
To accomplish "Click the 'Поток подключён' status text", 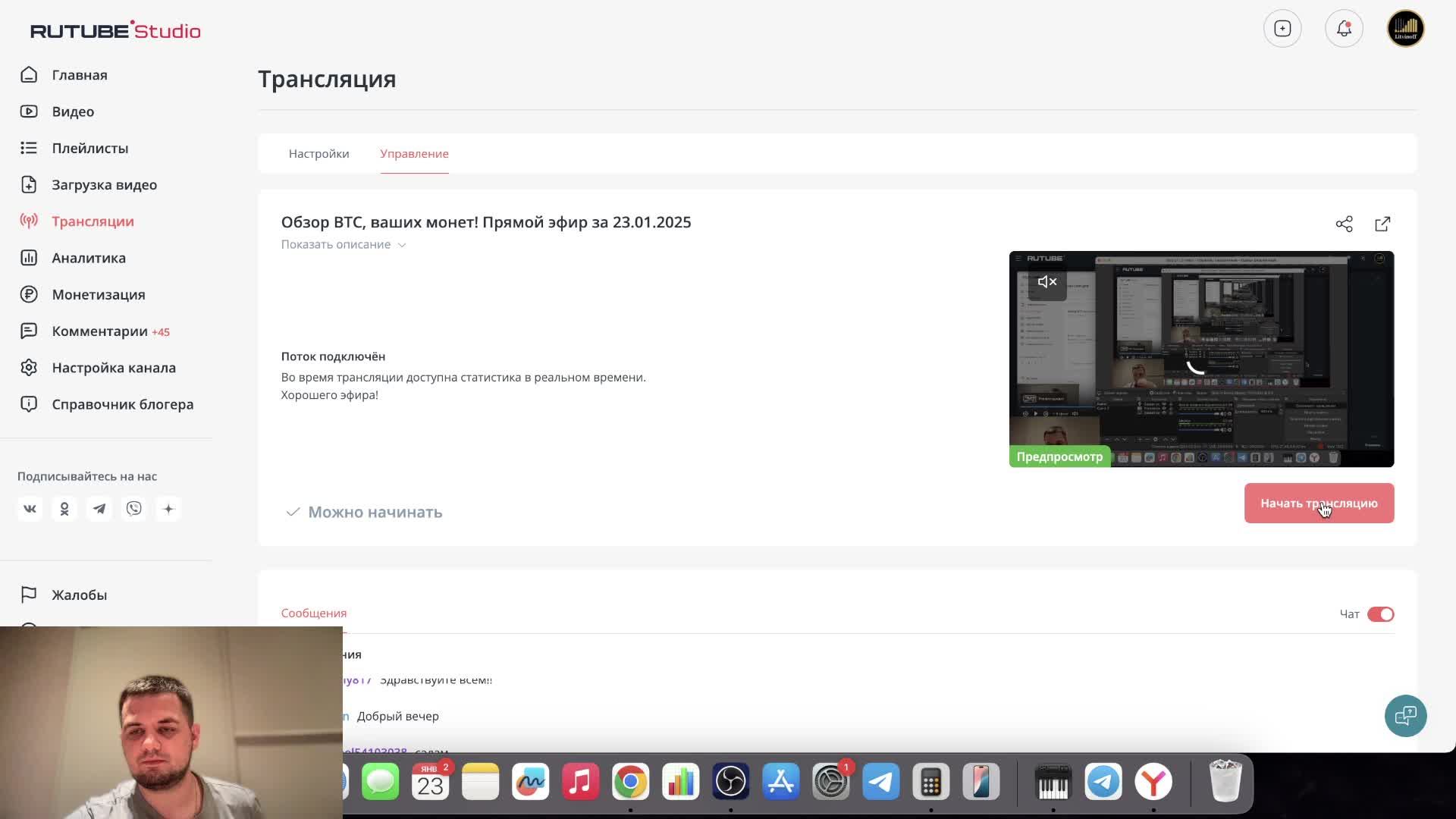I will 333,356.
